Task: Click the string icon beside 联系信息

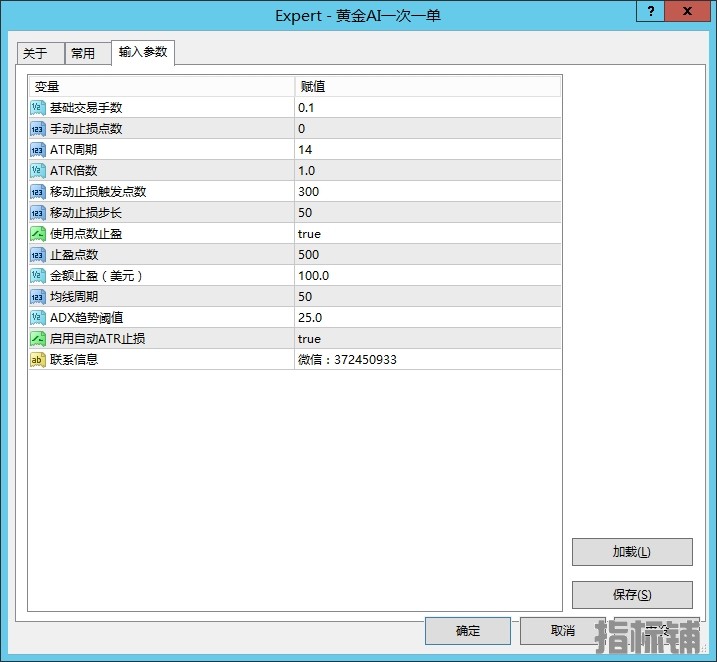Action: pyautogui.click(x=38, y=360)
